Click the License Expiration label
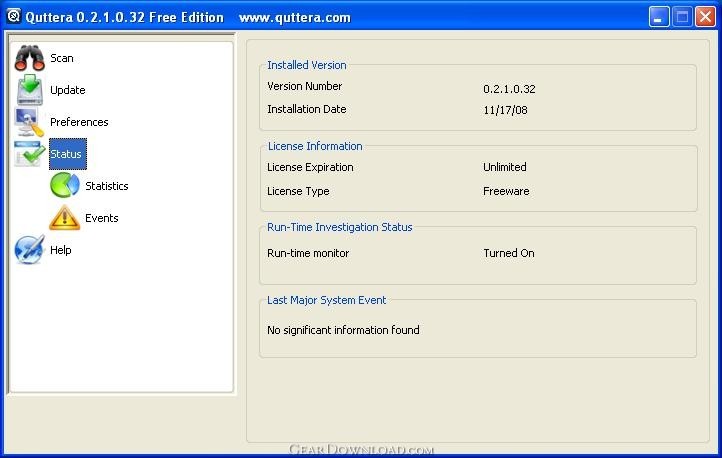 310,167
